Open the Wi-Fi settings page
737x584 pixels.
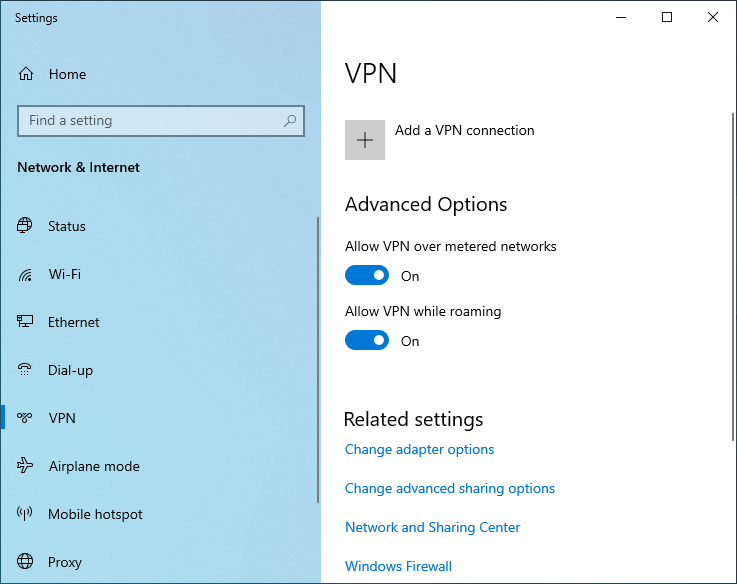coord(64,274)
